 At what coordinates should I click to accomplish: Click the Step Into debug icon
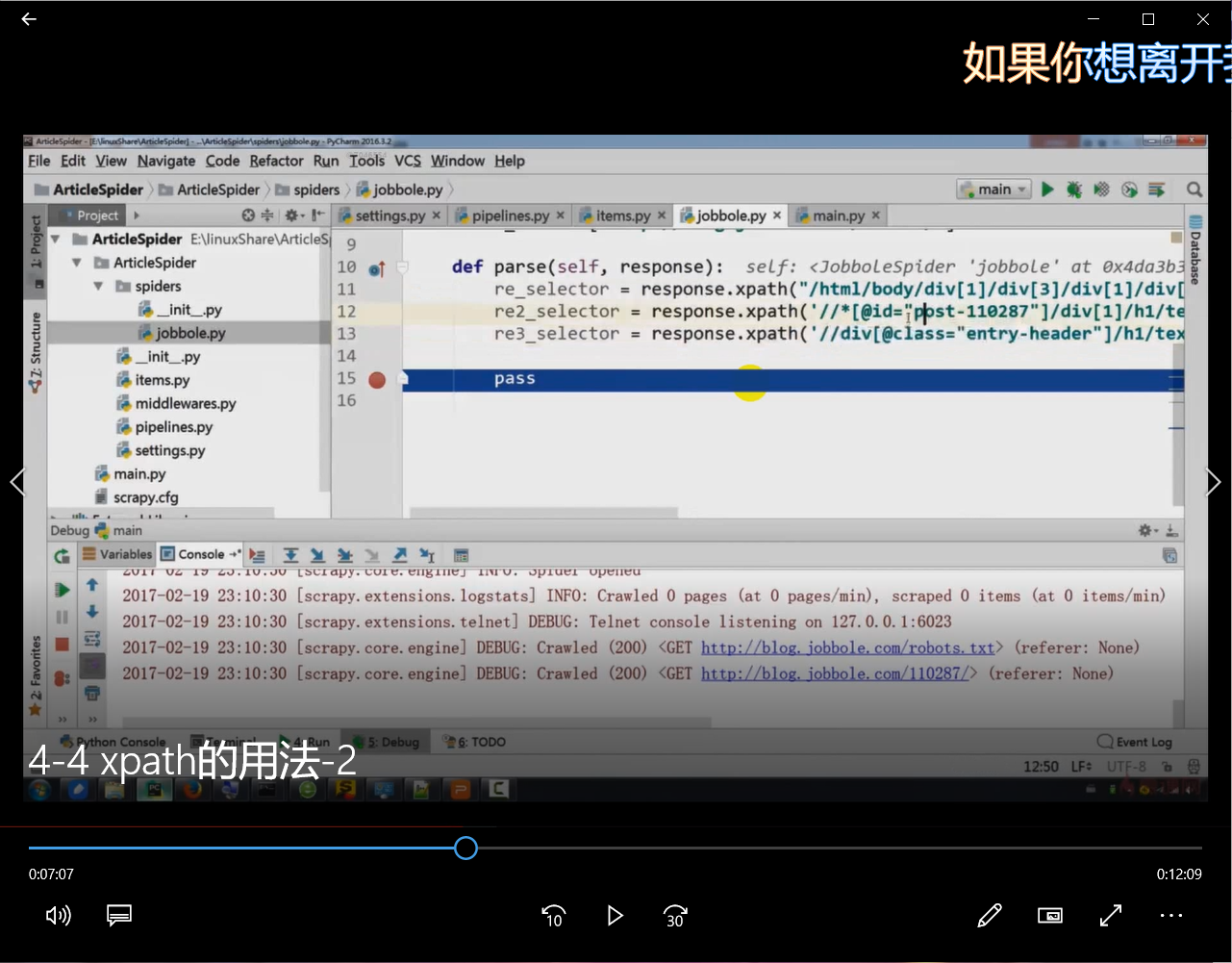pos(317,555)
